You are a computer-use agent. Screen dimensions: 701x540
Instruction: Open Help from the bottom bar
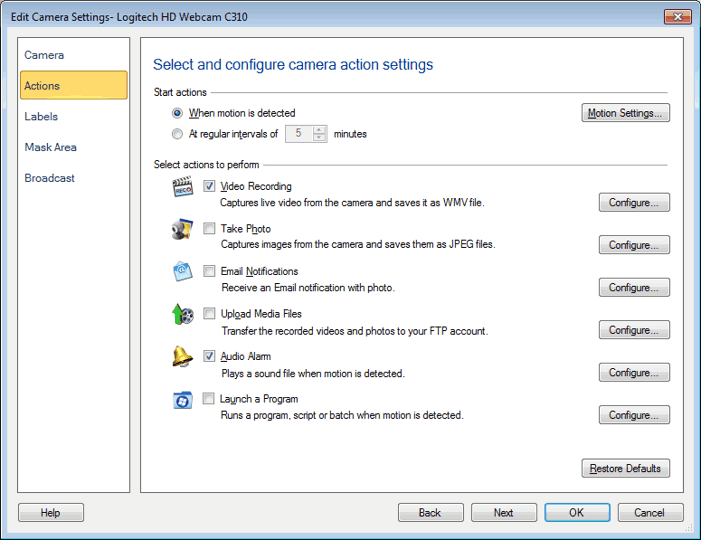coord(51,512)
